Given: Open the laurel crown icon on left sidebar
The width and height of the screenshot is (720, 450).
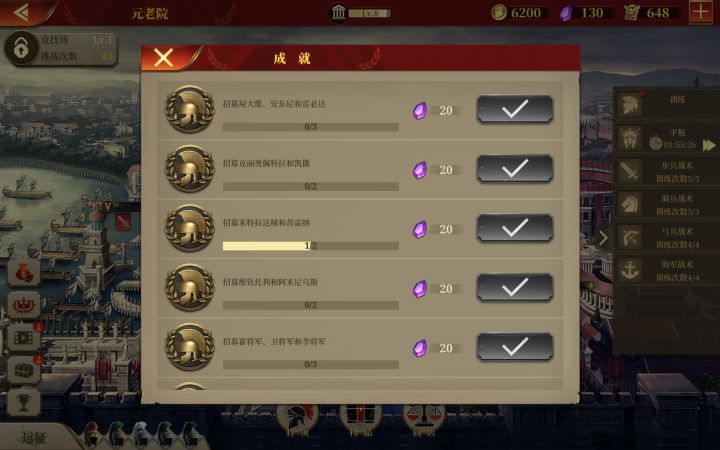Looking at the screenshot, I should coord(24,305).
